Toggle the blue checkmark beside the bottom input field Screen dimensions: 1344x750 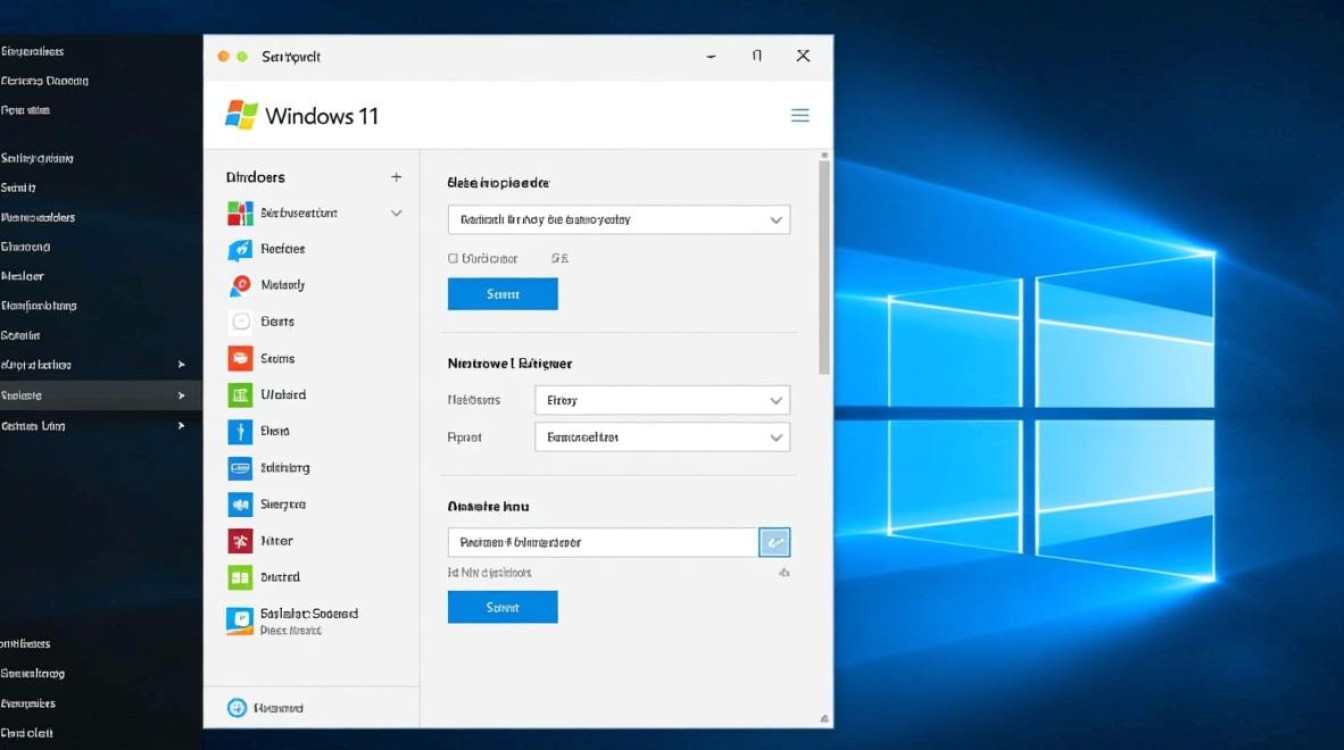(x=775, y=541)
